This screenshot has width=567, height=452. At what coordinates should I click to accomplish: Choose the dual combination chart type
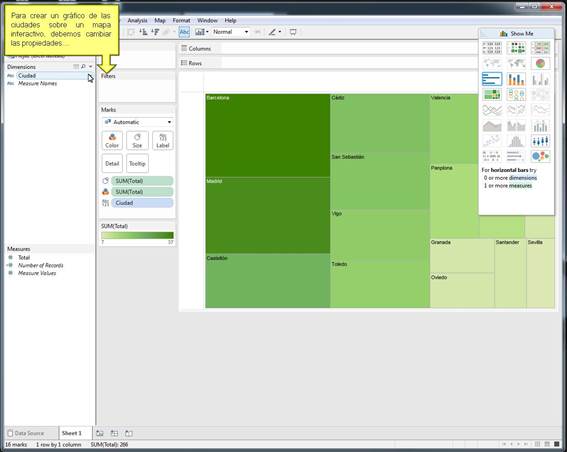[x=540, y=126]
